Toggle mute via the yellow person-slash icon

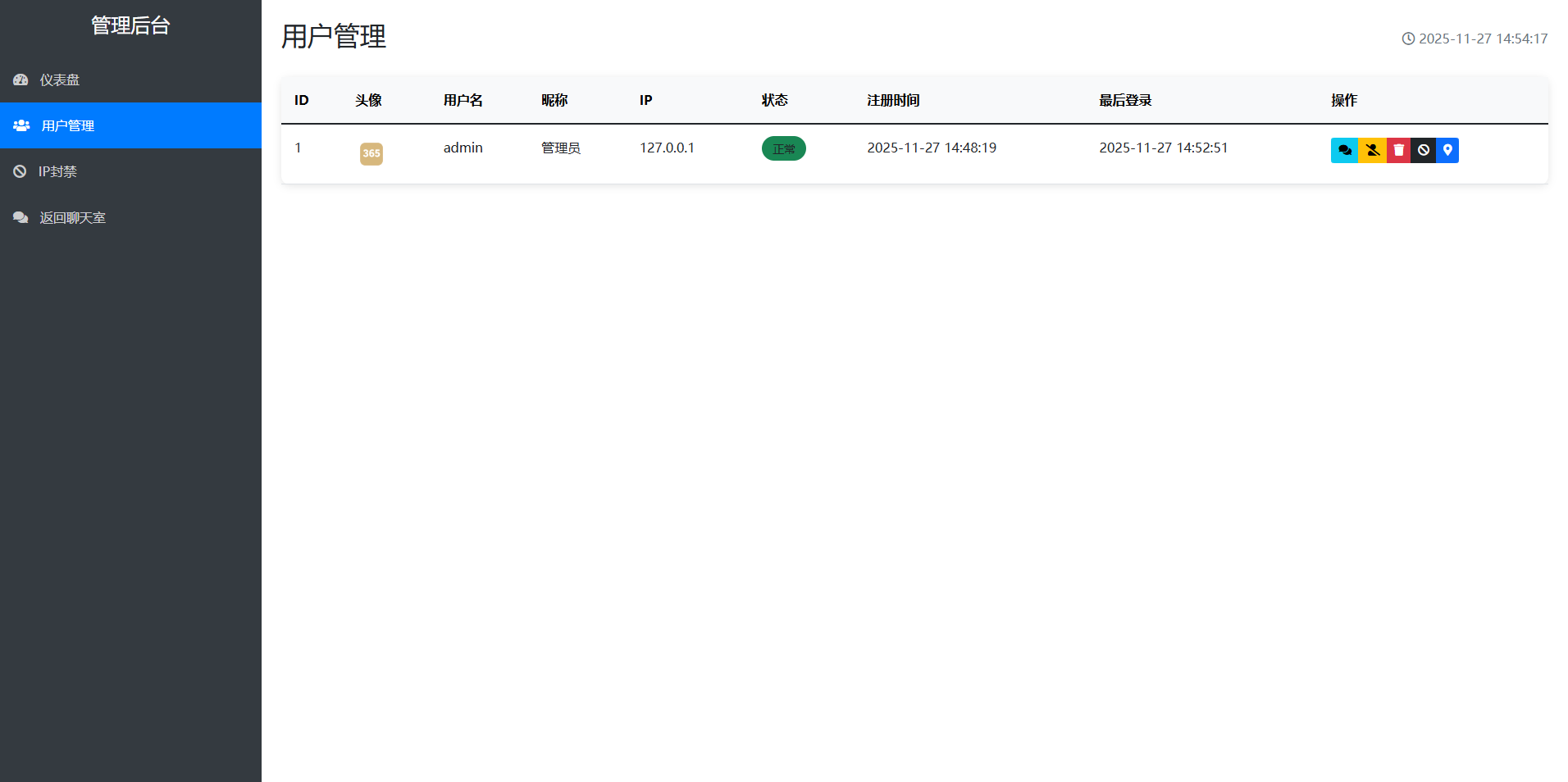[1371, 150]
